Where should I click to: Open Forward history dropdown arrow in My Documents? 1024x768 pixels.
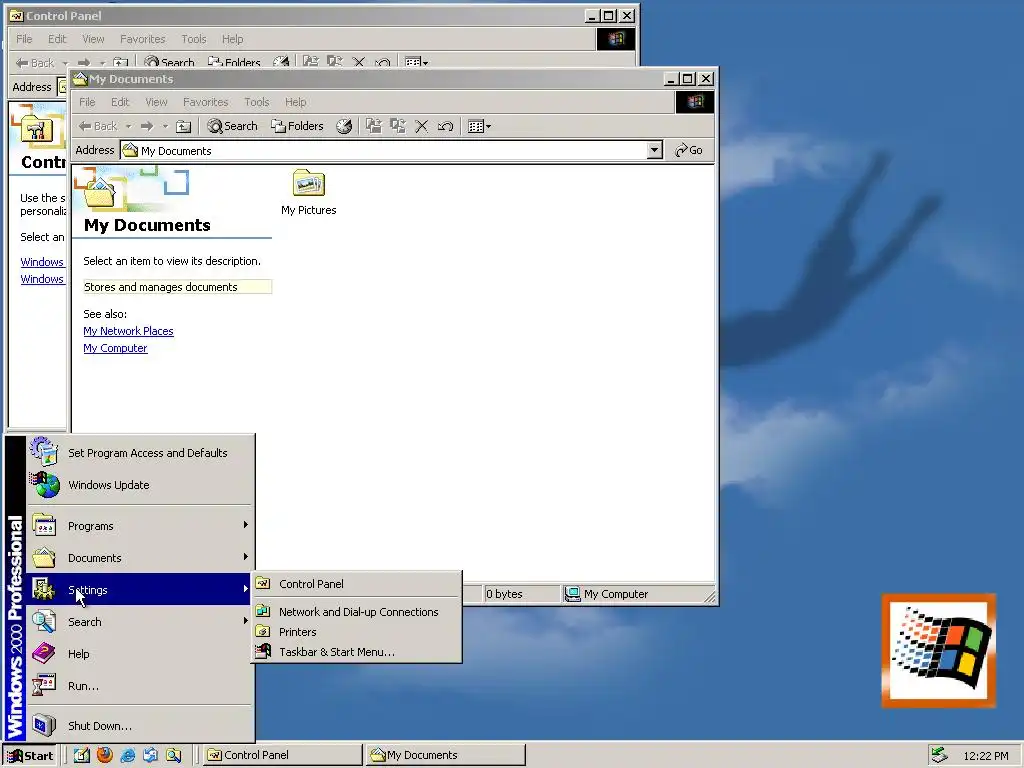click(165, 126)
